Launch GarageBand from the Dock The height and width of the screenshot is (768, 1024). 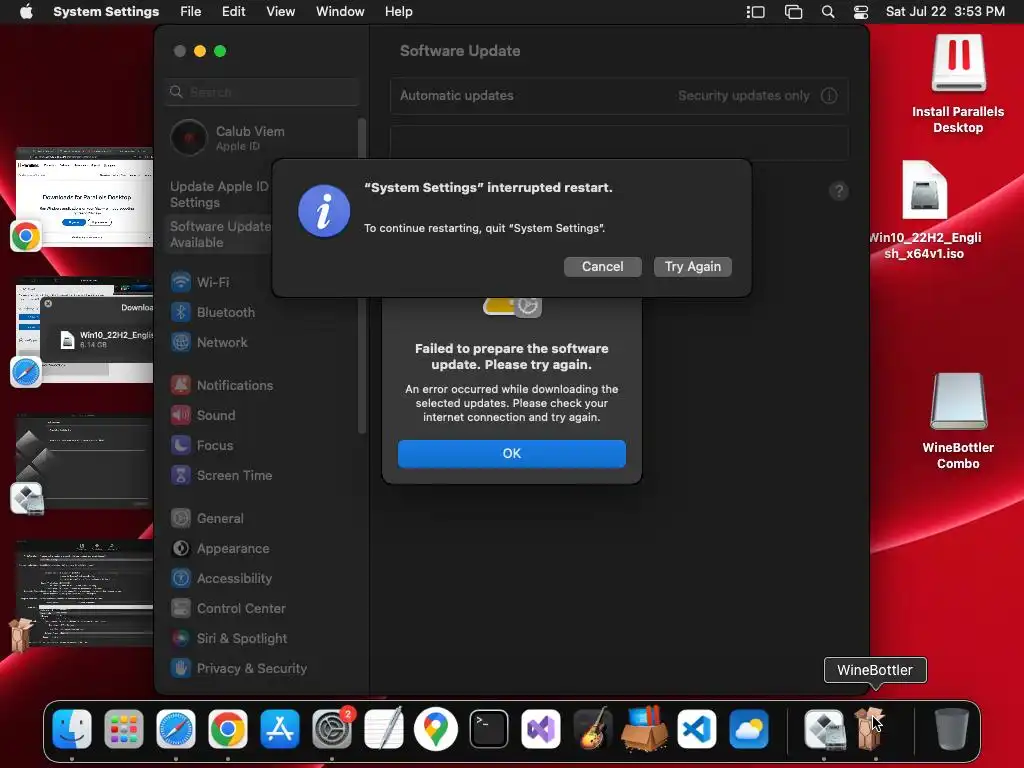coord(592,729)
